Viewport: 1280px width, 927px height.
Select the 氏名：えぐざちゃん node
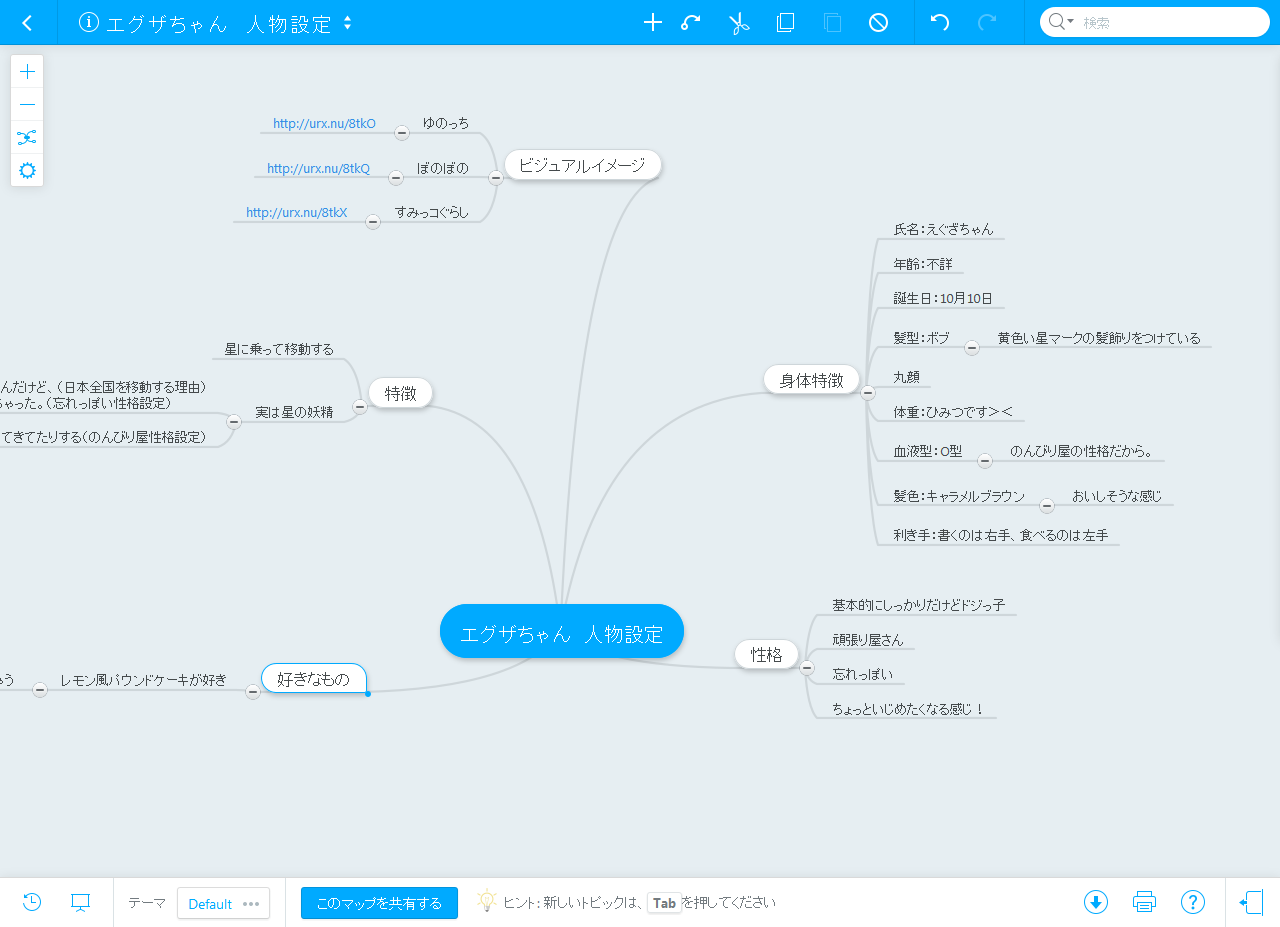tap(944, 229)
